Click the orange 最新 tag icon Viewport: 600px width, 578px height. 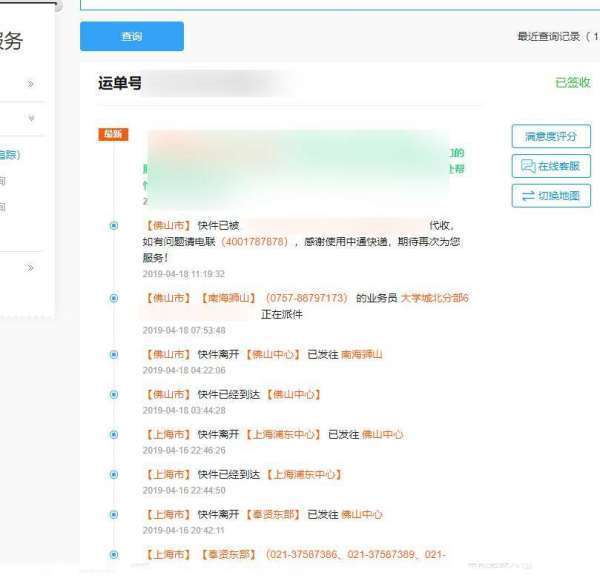click(x=113, y=134)
